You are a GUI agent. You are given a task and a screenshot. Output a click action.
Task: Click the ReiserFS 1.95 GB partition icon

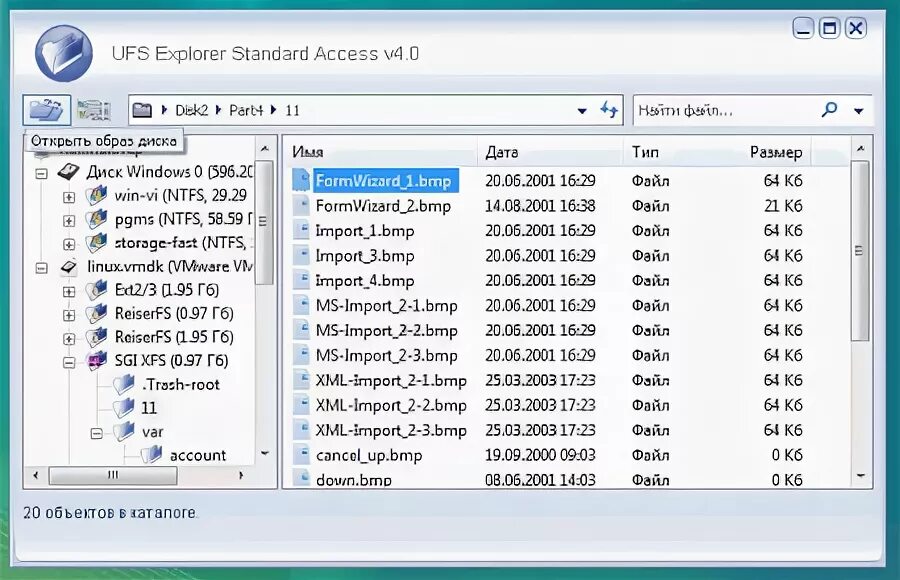point(96,337)
